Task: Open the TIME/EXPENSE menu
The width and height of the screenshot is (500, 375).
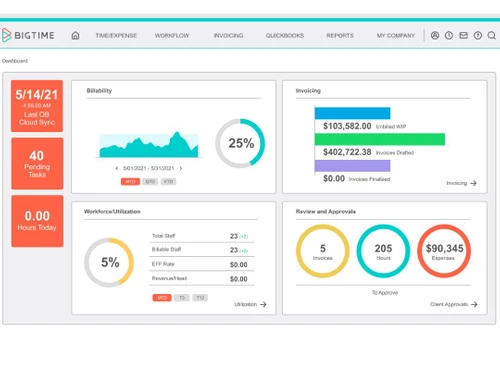Action: click(116, 35)
